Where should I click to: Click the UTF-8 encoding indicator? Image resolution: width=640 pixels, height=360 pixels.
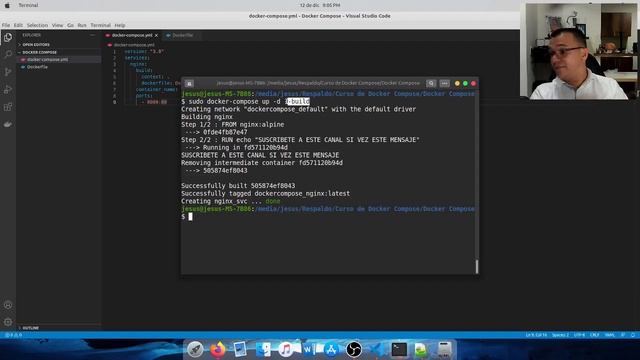579,335
